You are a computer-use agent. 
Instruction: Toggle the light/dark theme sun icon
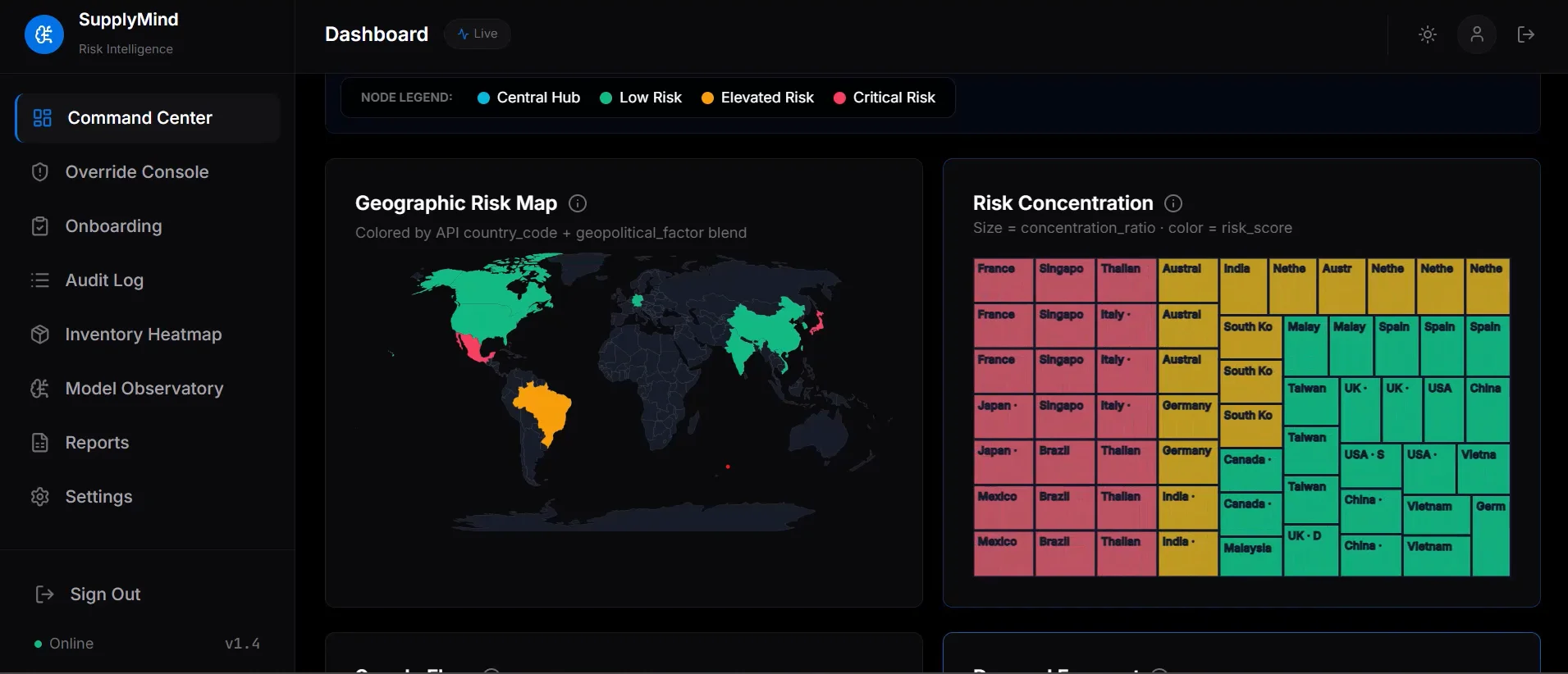1428,34
